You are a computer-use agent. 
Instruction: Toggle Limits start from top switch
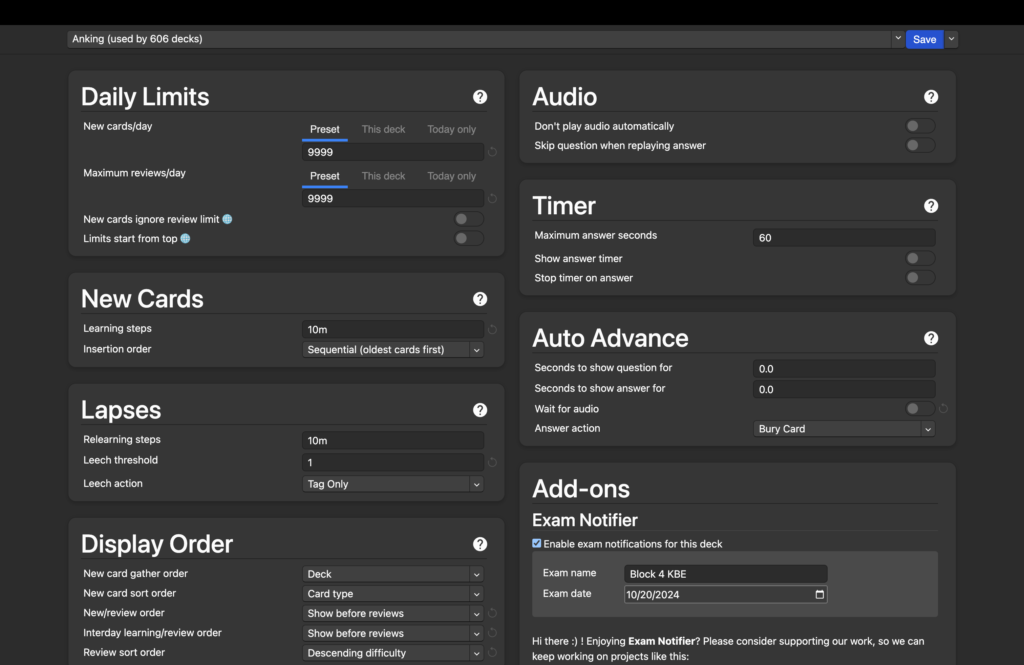coord(468,238)
